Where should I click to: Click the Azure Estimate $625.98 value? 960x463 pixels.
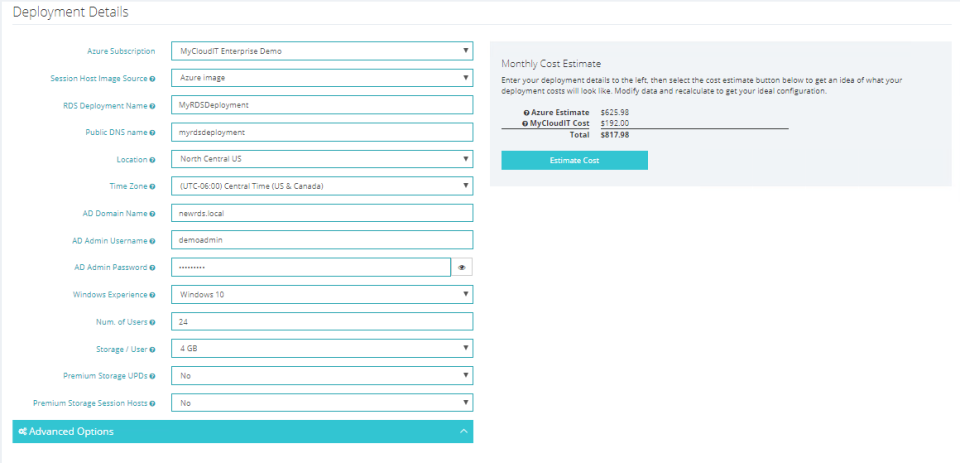tap(615, 113)
